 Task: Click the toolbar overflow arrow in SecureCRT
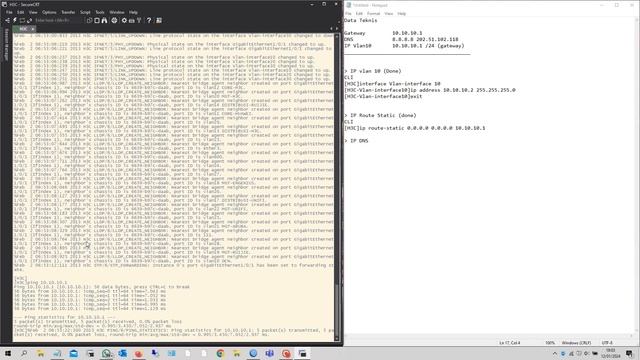339,21
